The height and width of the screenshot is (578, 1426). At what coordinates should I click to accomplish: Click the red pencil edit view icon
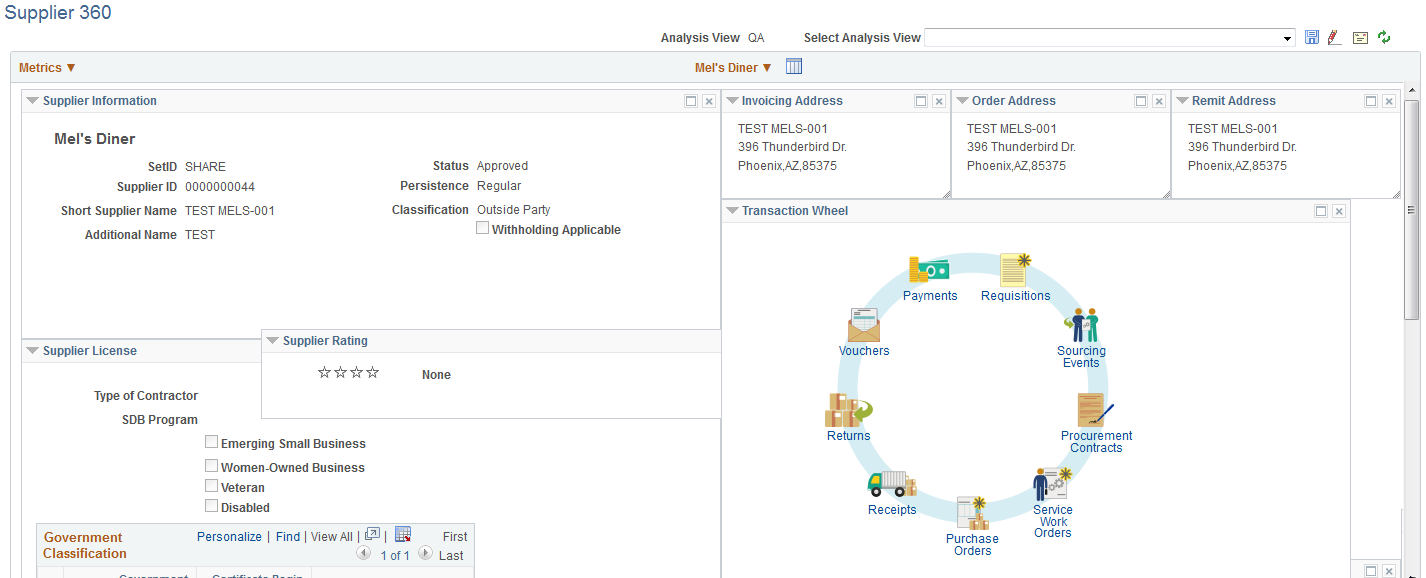[1333, 37]
